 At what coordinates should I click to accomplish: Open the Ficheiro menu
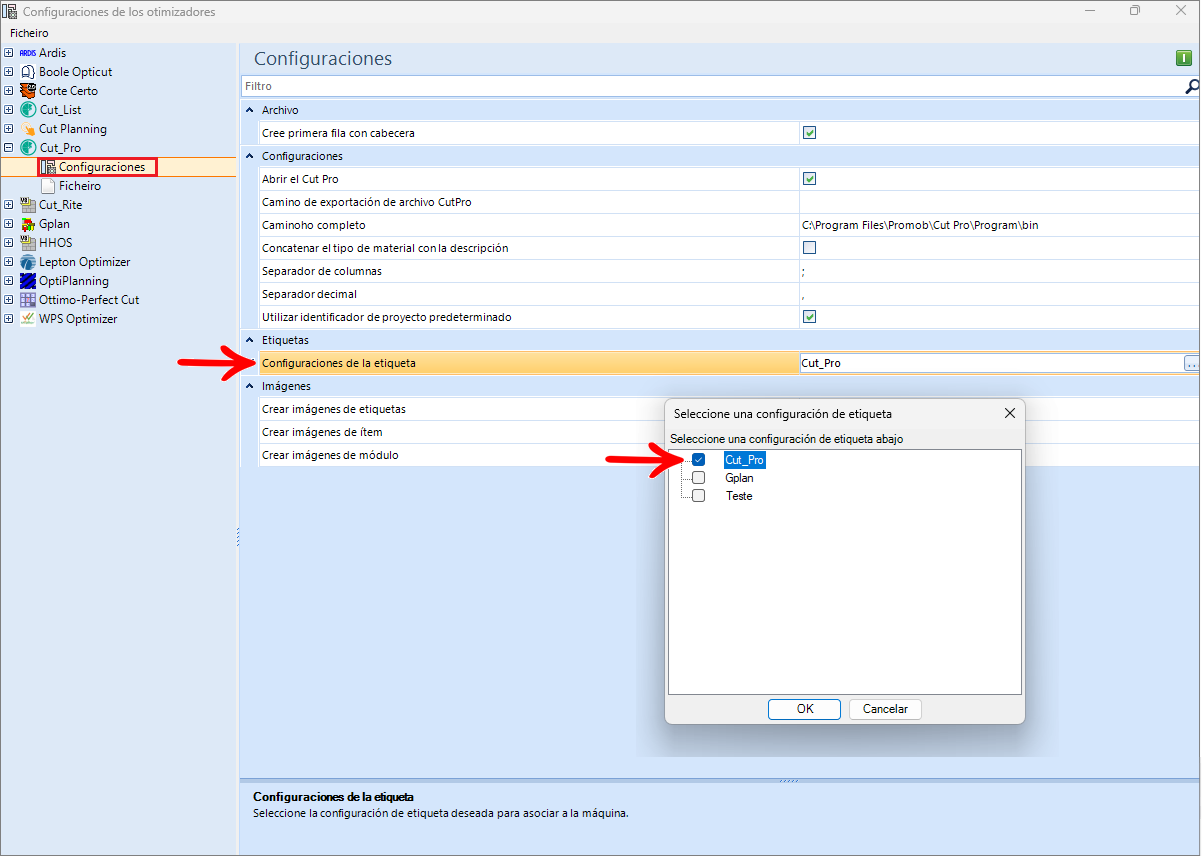(29, 33)
